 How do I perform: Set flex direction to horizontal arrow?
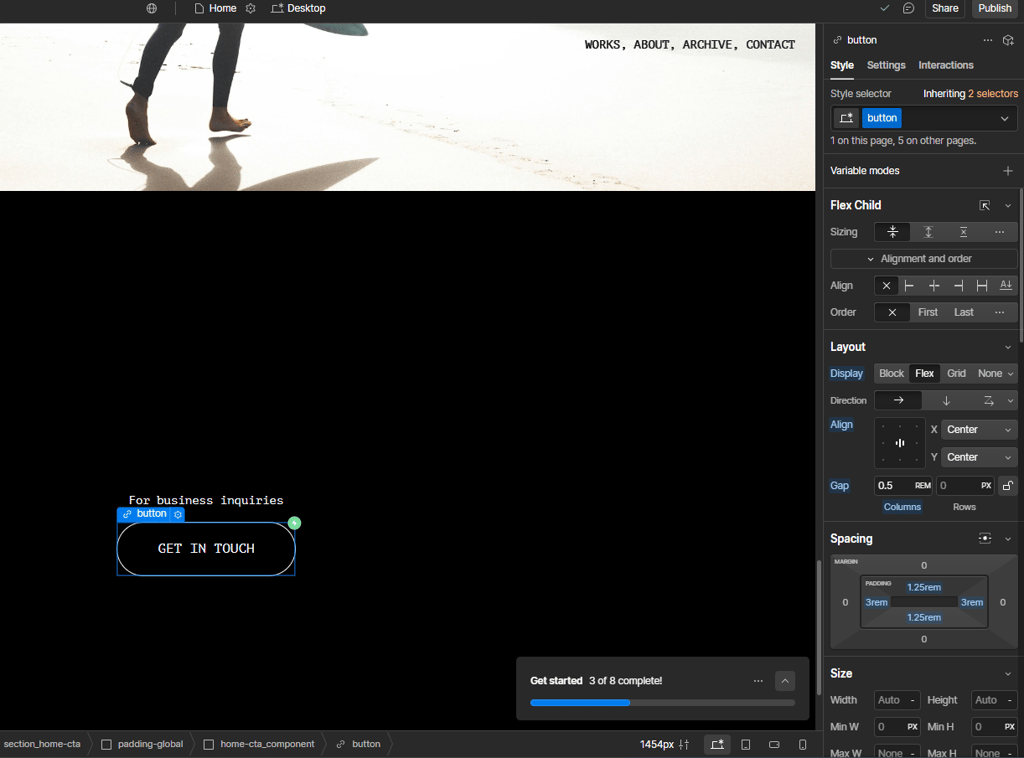(x=899, y=401)
